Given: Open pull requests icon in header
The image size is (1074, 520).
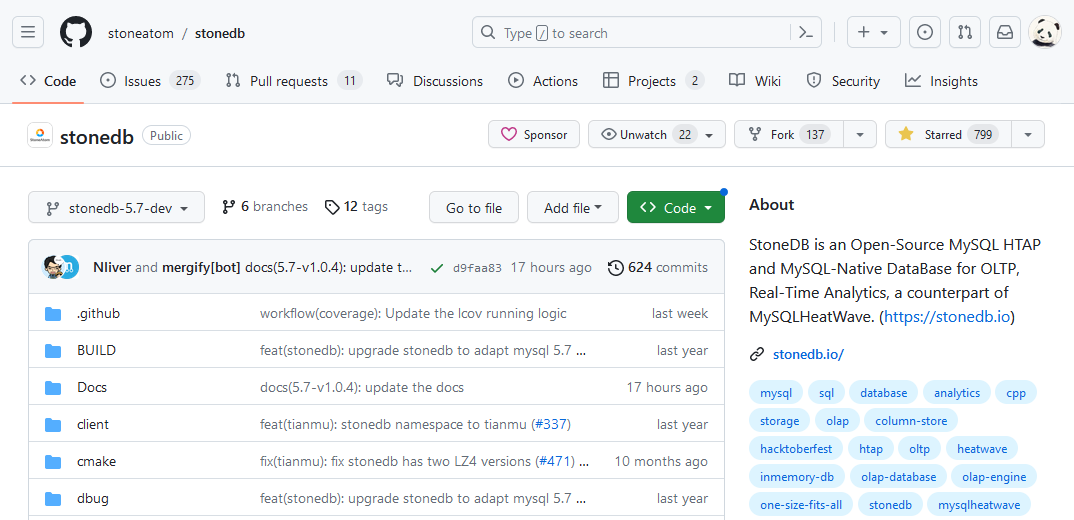Looking at the screenshot, I should 964,32.
